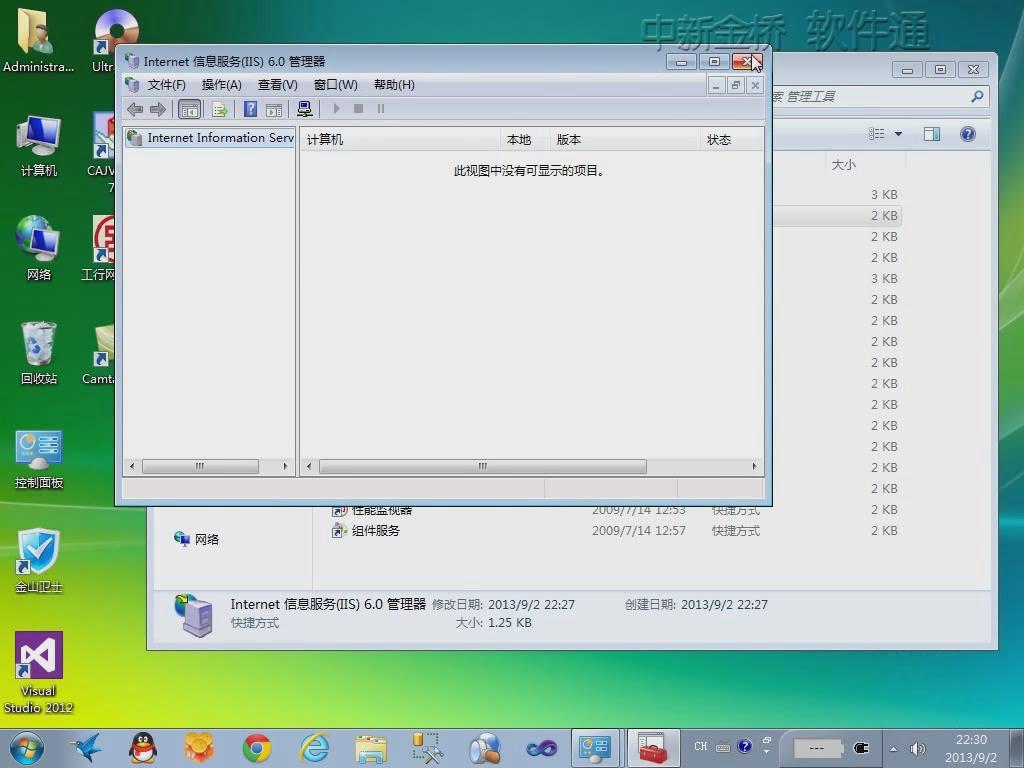Click right scroll arrow of the list pane
Viewport: 1024px width, 768px height.
(x=754, y=466)
